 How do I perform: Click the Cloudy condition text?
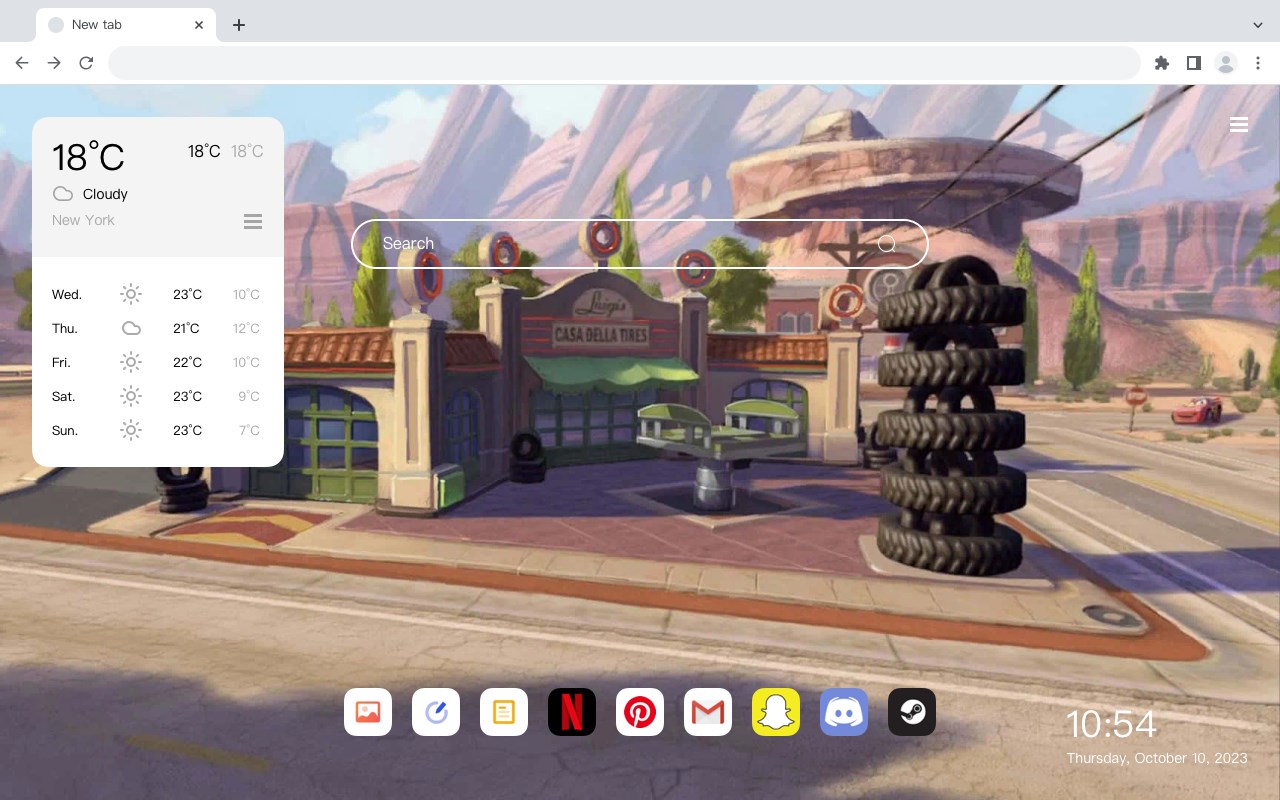coord(105,194)
